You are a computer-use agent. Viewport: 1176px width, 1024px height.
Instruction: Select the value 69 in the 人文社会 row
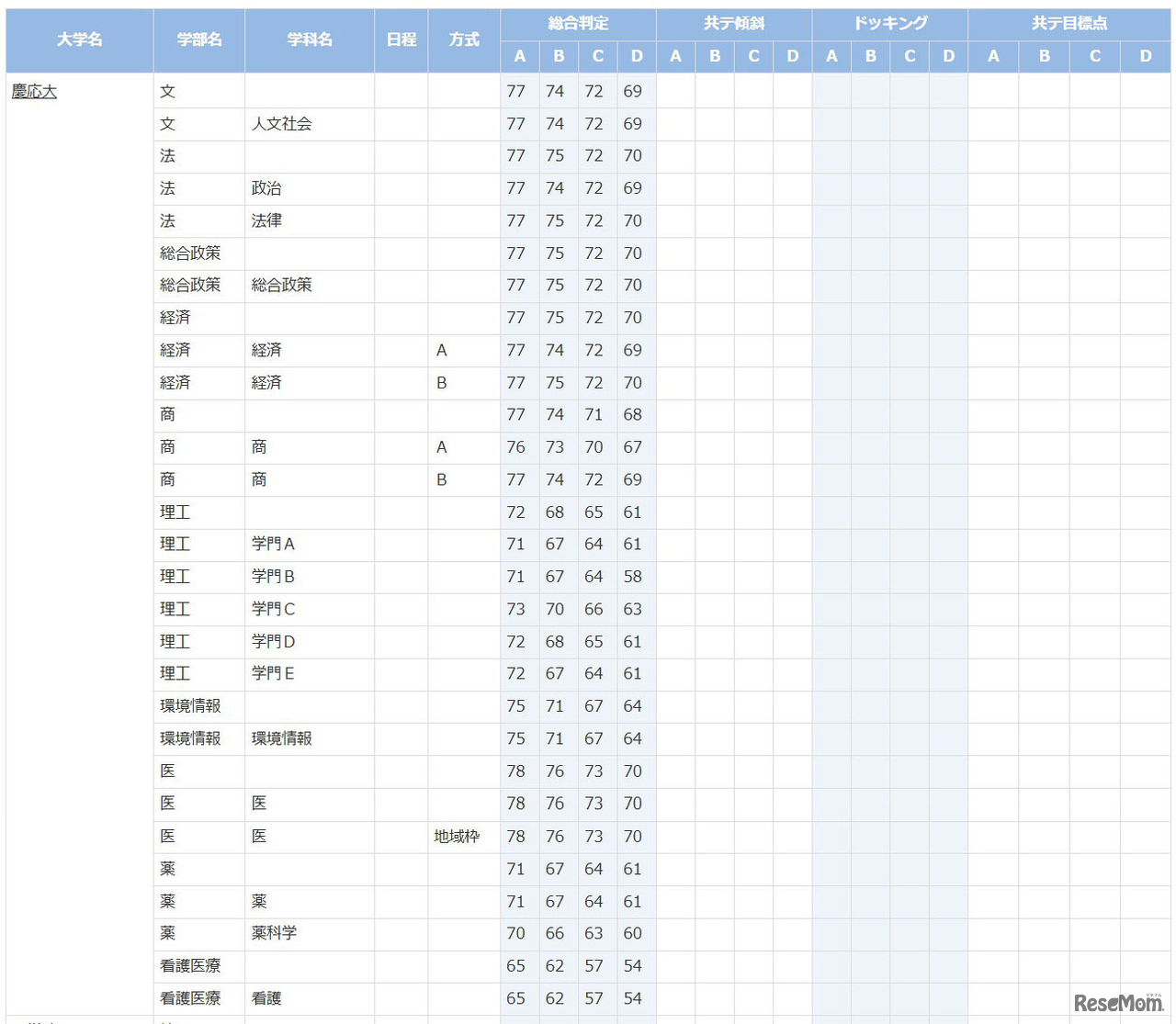point(633,124)
